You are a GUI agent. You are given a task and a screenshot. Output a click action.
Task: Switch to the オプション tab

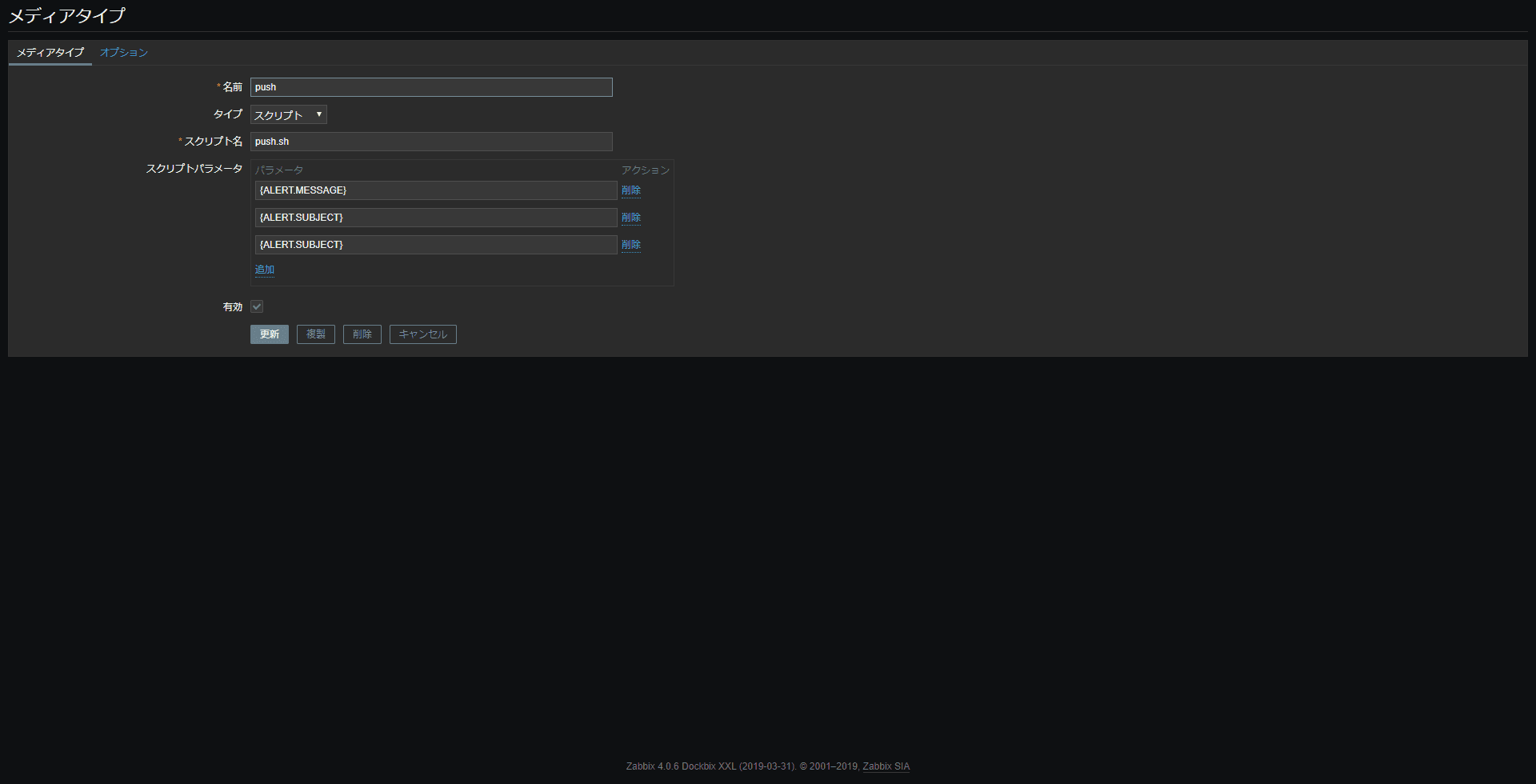[x=123, y=53]
